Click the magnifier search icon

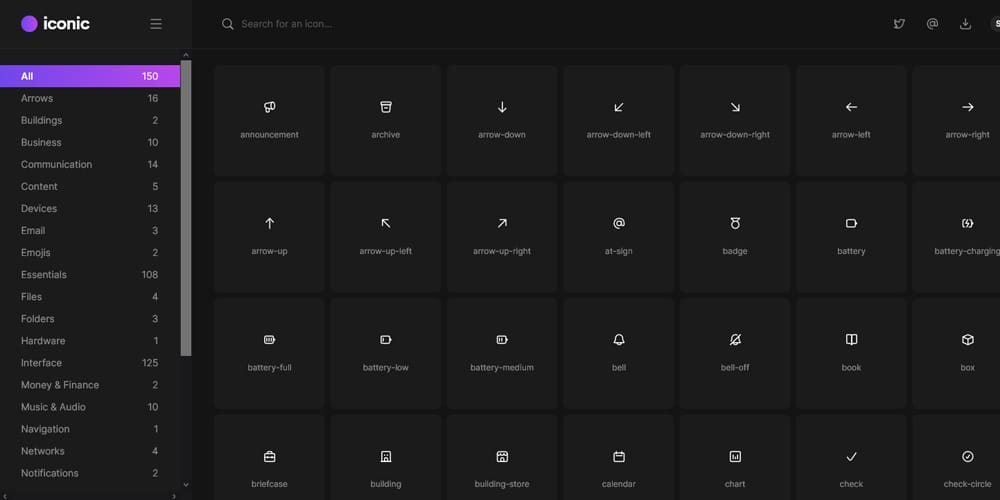227,24
